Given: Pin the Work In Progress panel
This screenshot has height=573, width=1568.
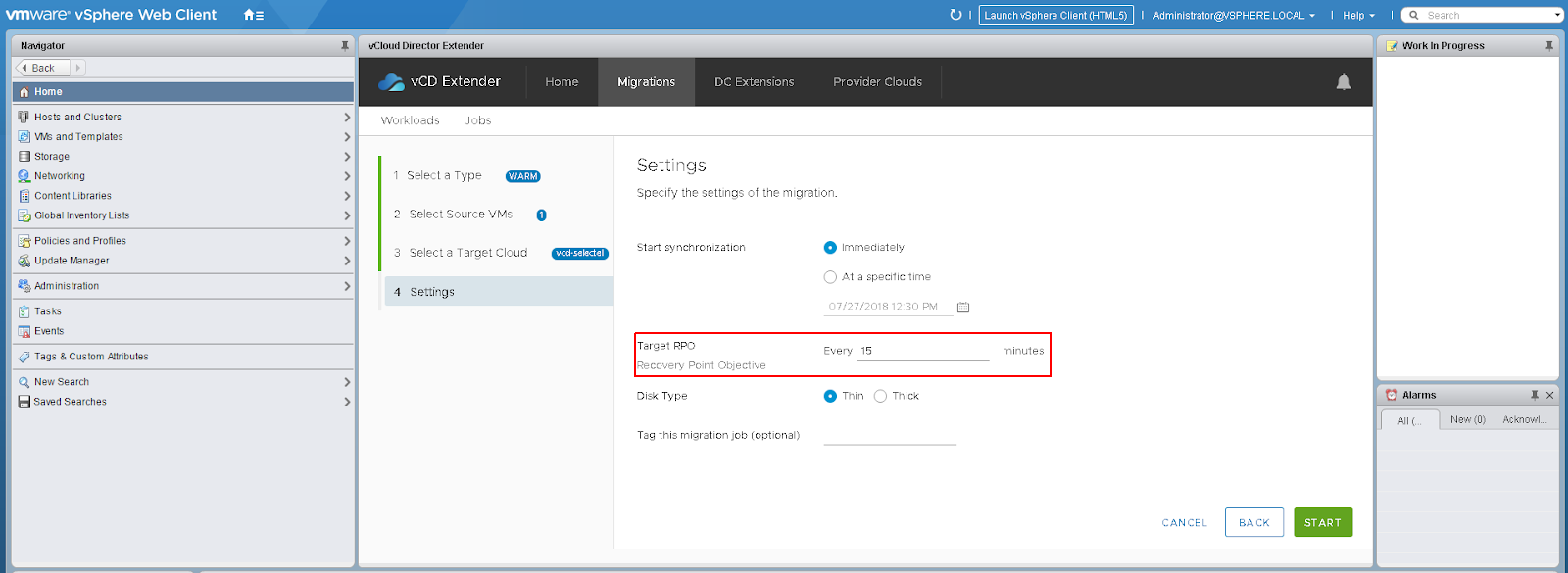Looking at the screenshot, I should tap(1549, 45).
